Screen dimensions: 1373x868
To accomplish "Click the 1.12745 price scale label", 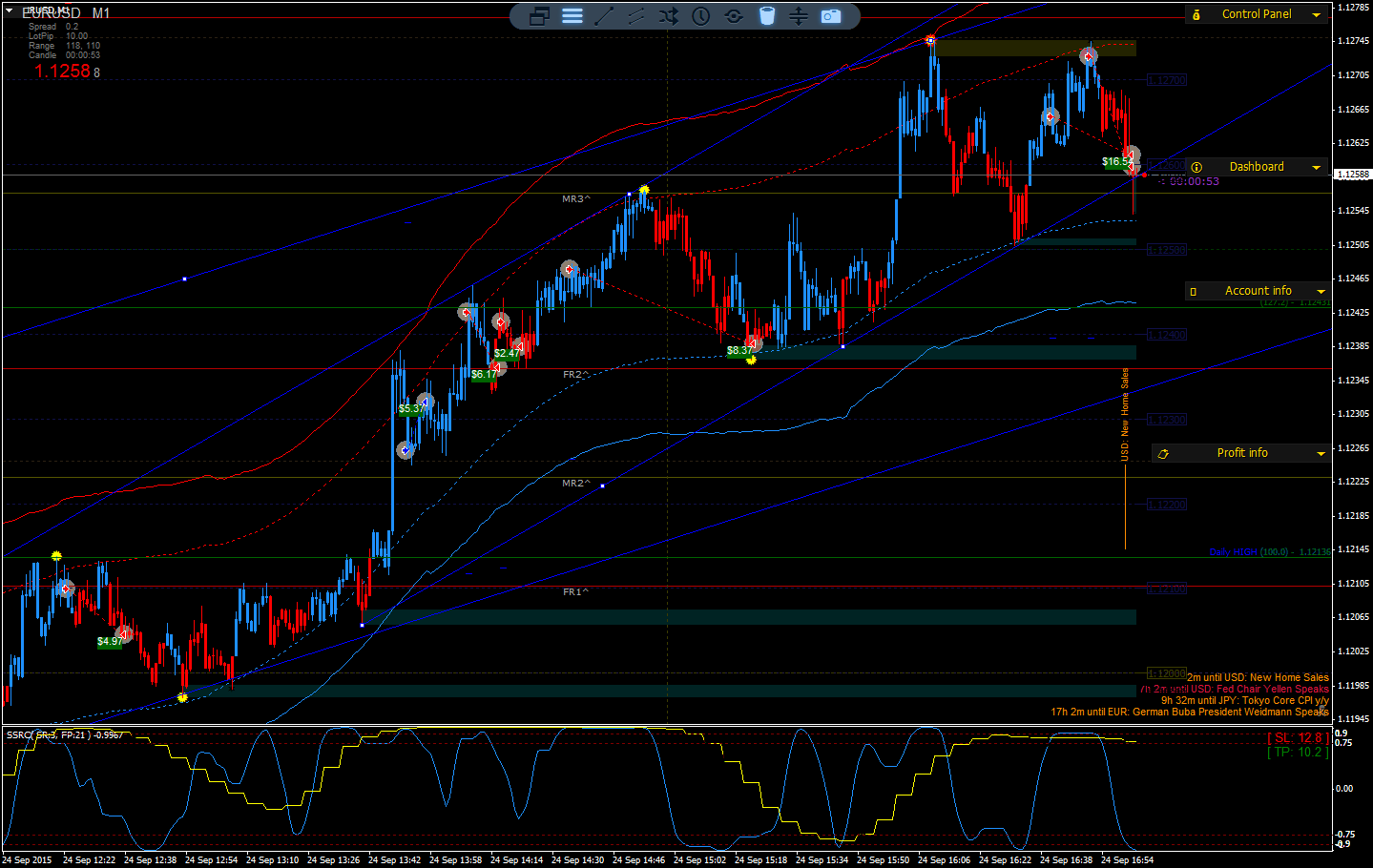I will click(1353, 41).
